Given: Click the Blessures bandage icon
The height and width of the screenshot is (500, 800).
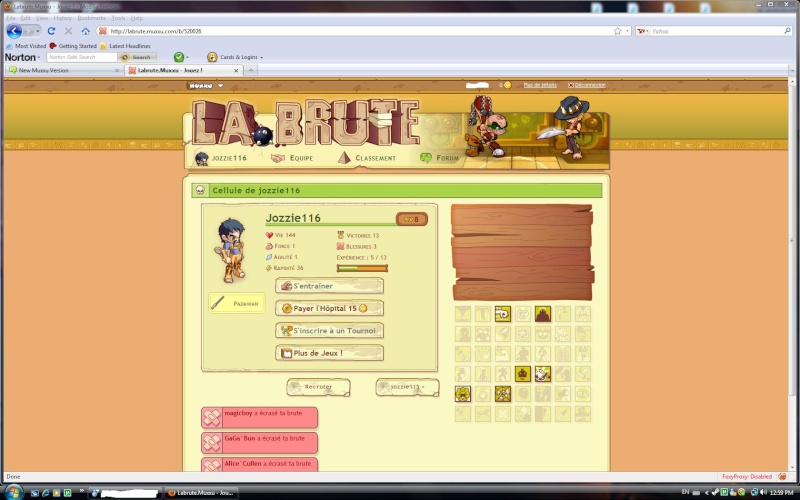Looking at the screenshot, I should pyautogui.click(x=340, y=246).
